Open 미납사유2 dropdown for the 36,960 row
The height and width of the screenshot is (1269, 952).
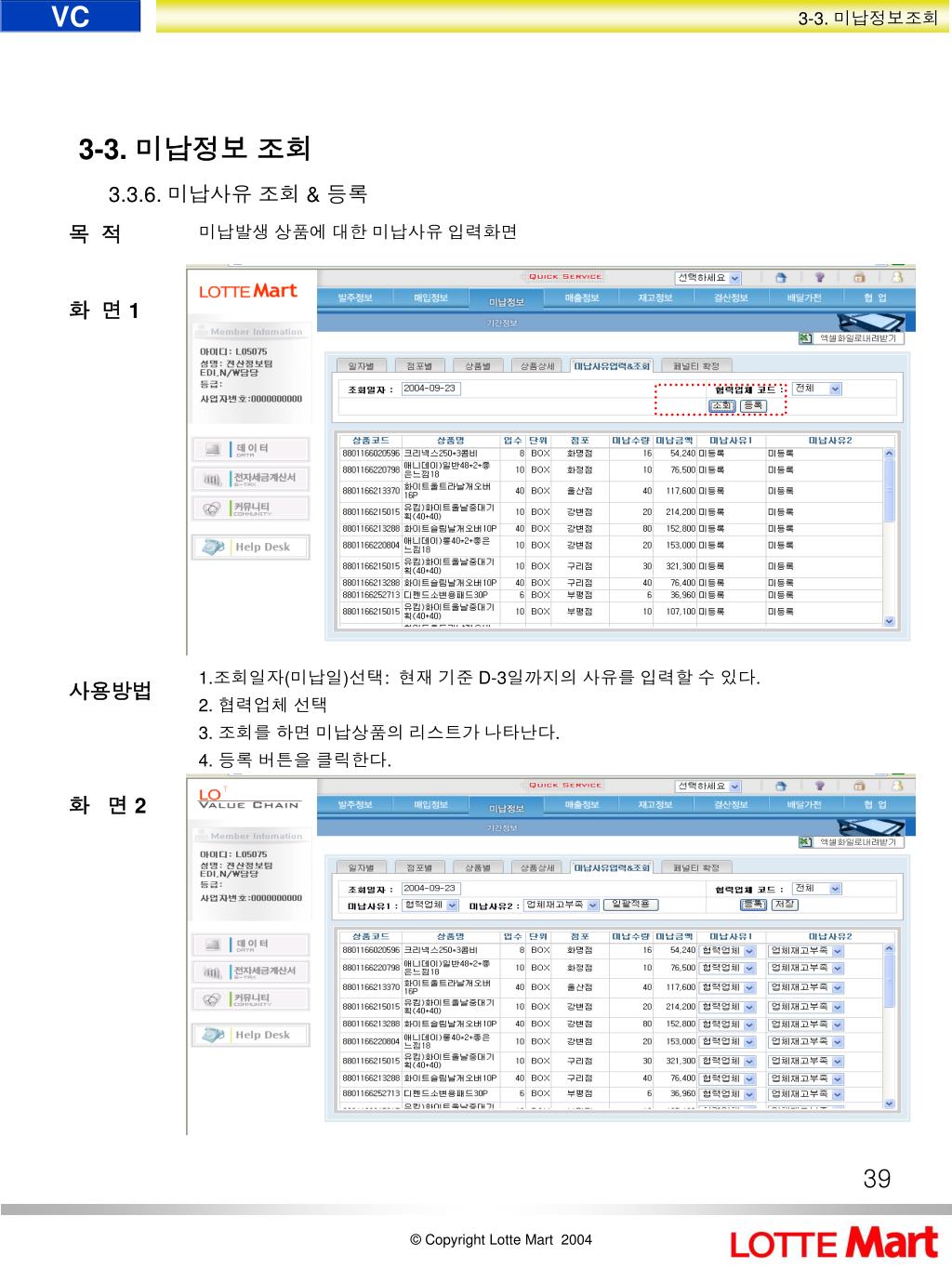tap(807, 1094)
